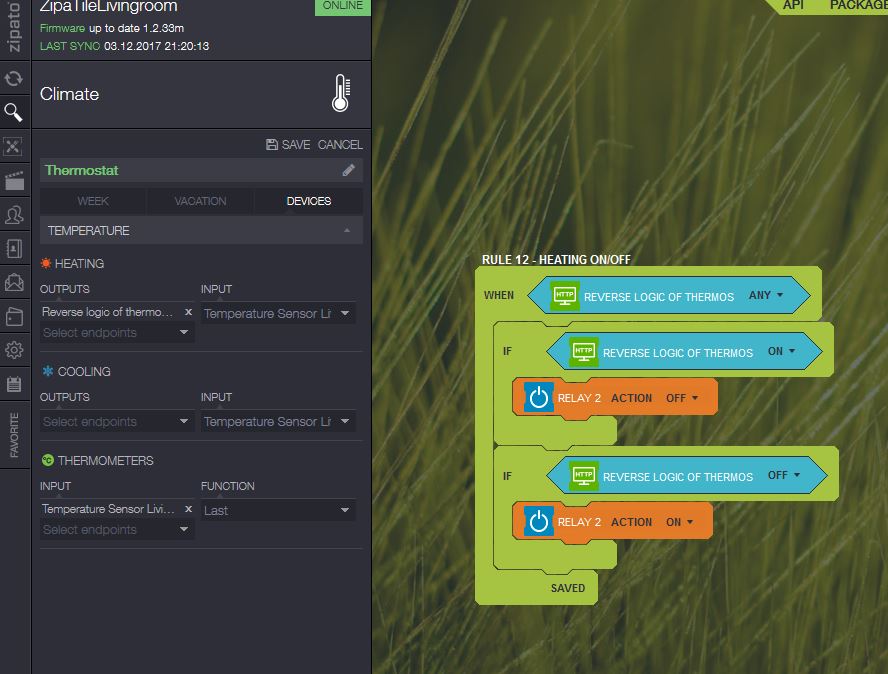This screenshot has height=674, width=888.
Task: Open the ANY state dropdown in WHEN block
Action: tap(766, 296)
